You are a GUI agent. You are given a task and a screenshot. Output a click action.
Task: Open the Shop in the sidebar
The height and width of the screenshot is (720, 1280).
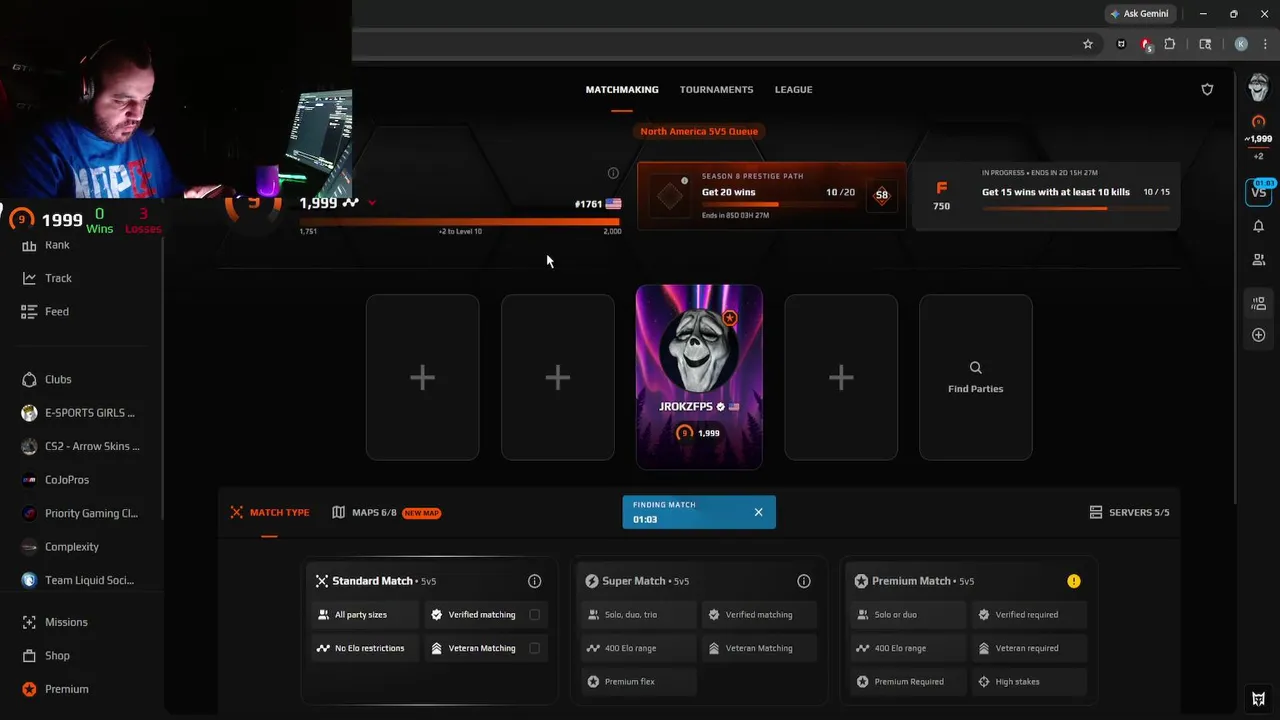(46, 655)
